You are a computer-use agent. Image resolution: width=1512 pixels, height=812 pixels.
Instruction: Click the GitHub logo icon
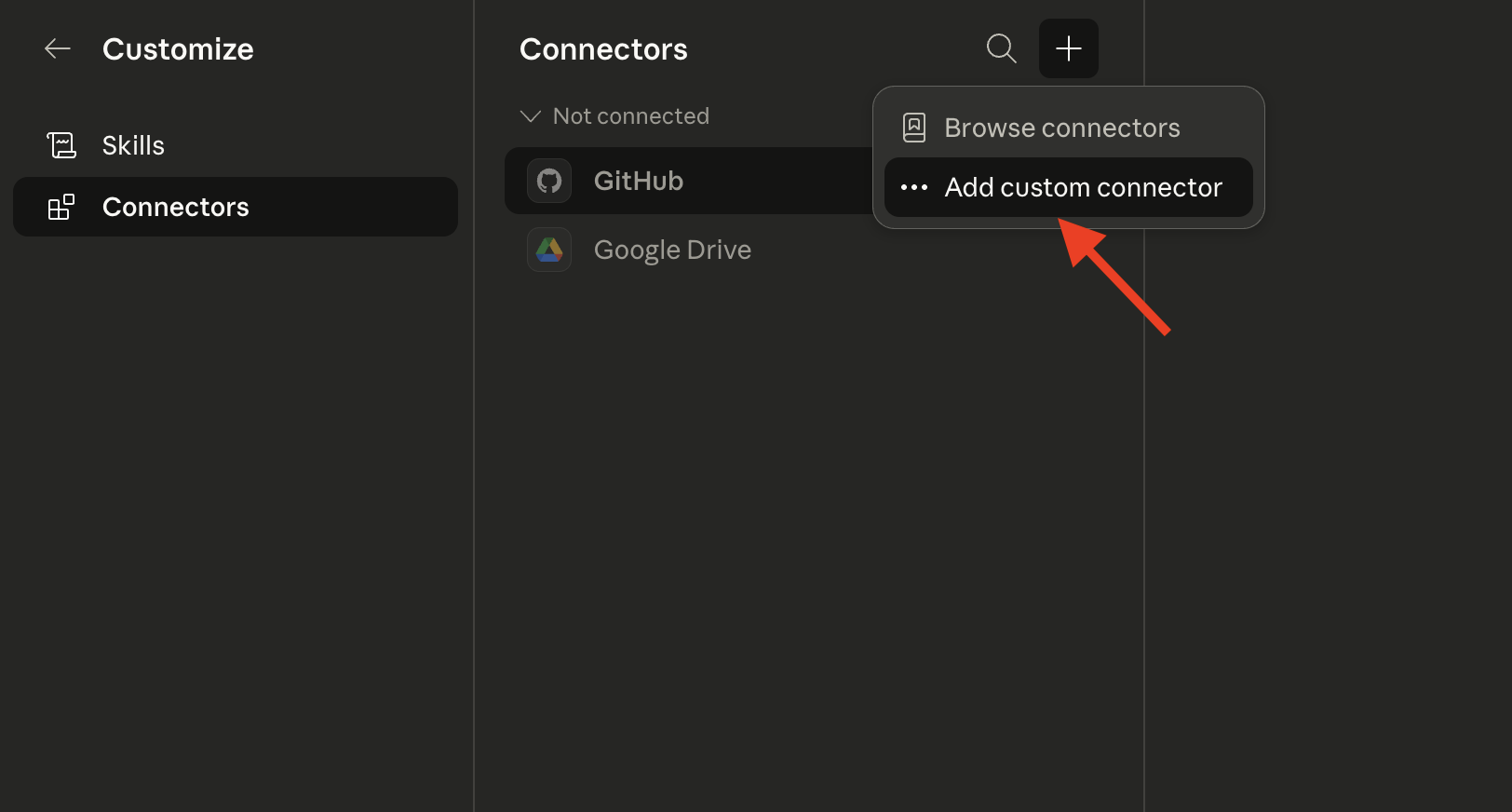[549, 181]
